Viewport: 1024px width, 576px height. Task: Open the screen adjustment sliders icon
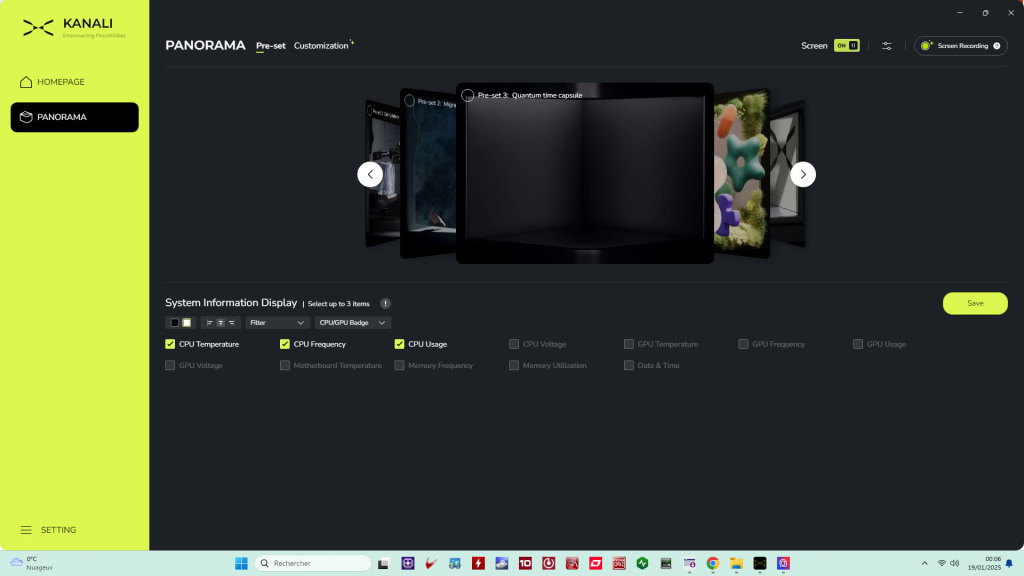pos(886,46)
